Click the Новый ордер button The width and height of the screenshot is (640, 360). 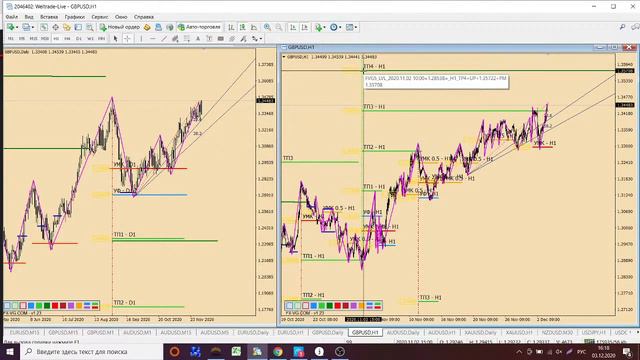(x=120, y=27)
